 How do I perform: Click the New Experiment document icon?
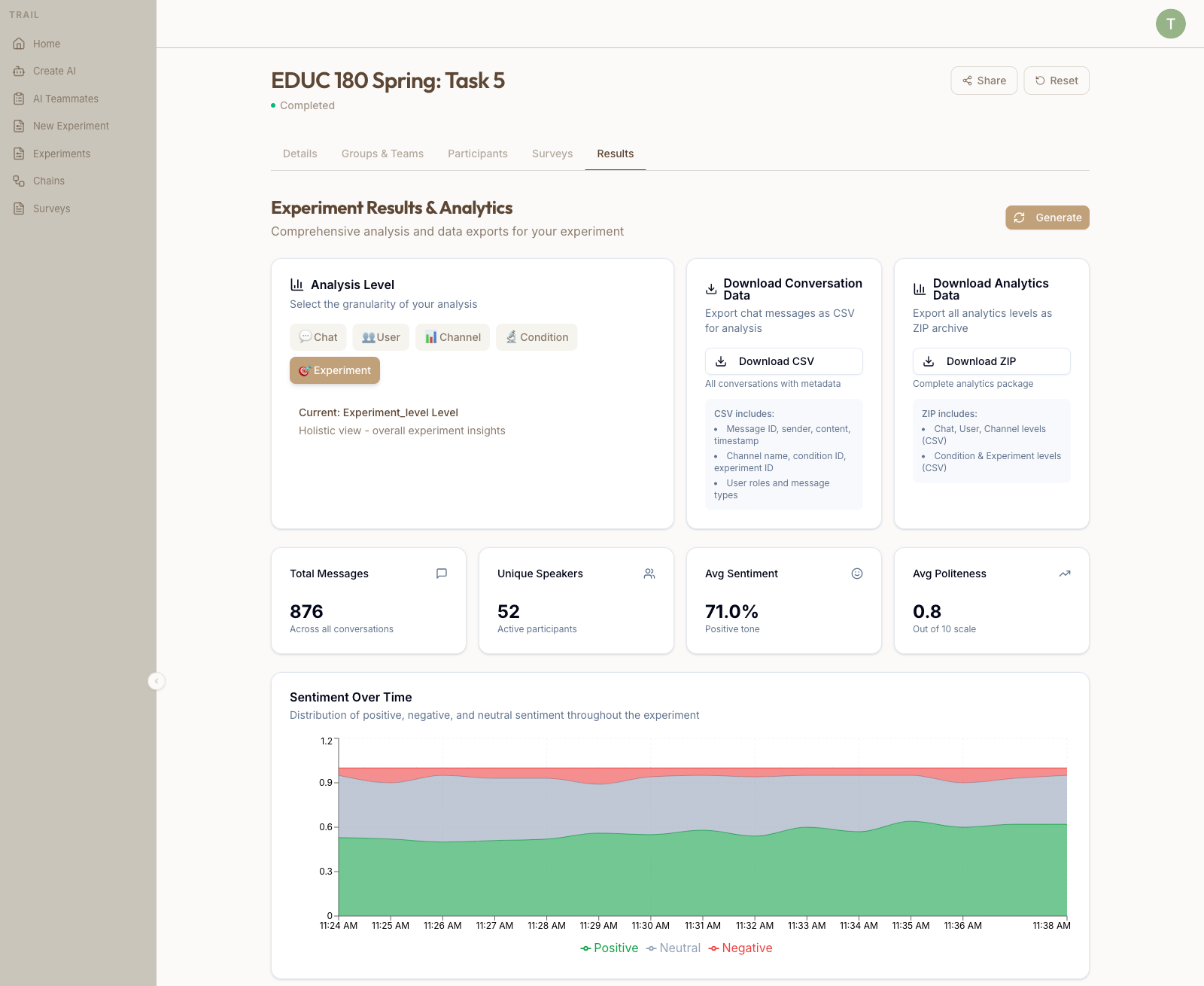pos(19,126)
